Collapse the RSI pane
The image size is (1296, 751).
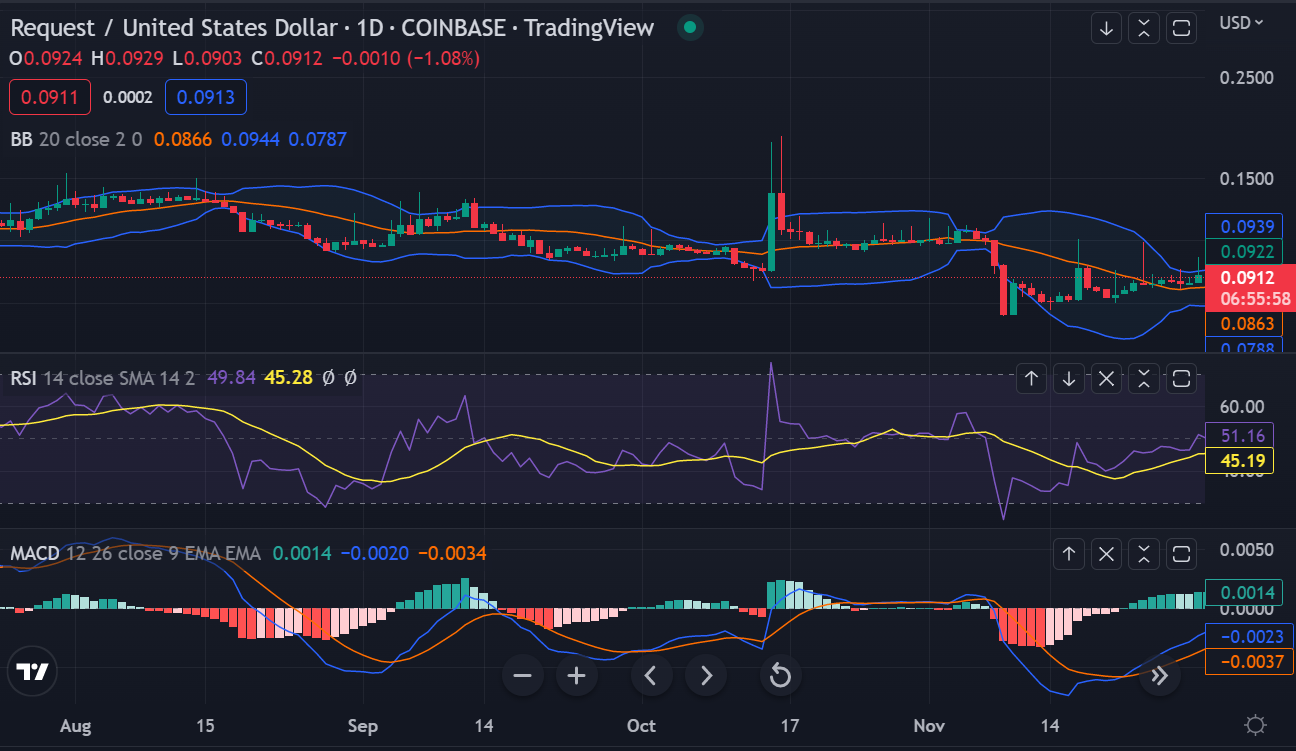click(1144, 378)
